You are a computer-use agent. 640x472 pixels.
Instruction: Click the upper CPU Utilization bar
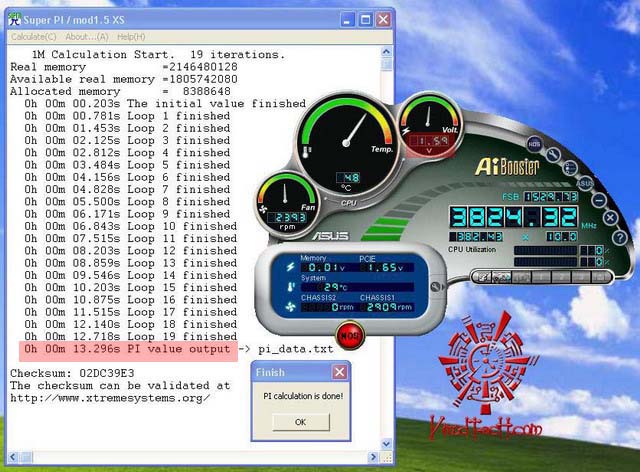click(x=545, y=250)
